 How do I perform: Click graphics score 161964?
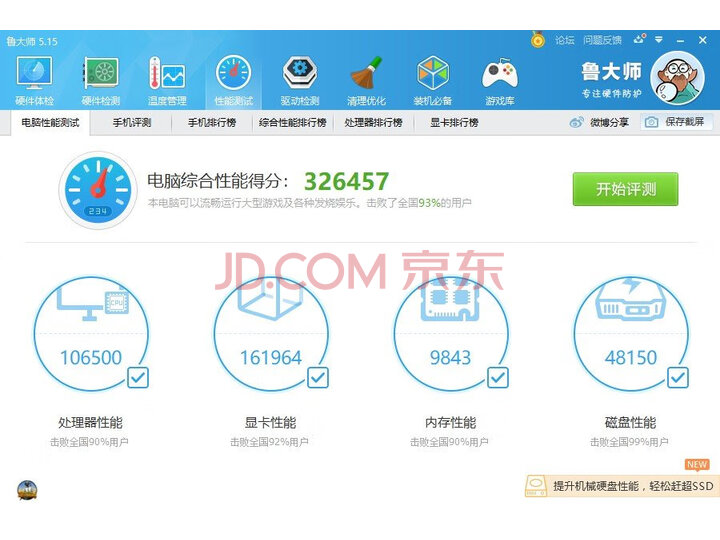pyautogui.click(x=271, y=357)
